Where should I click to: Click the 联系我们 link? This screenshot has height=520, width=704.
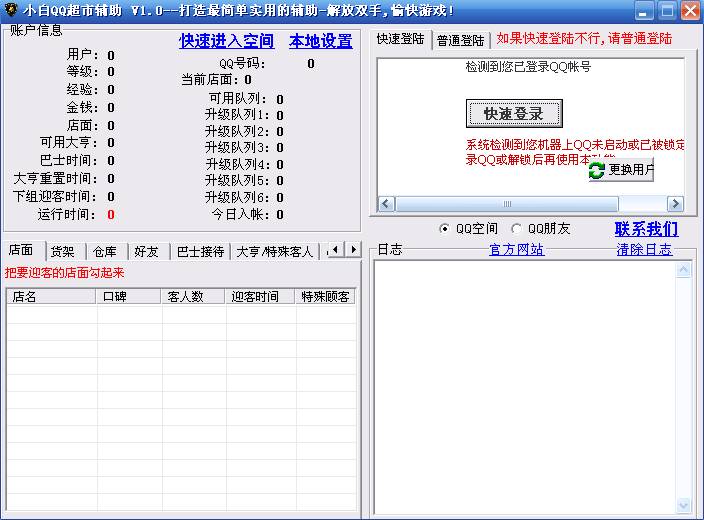[646, 229]
